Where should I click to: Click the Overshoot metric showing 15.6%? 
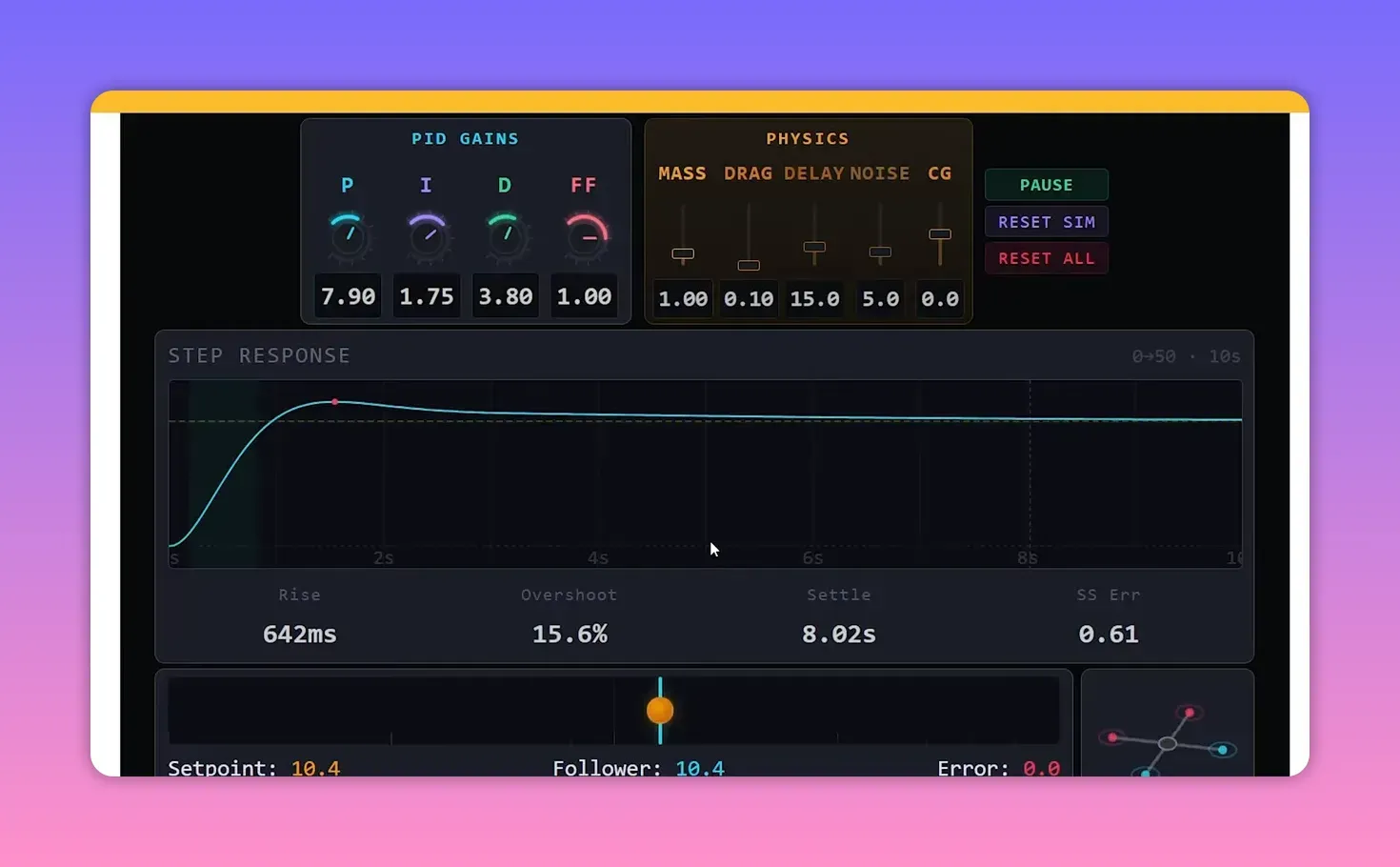(x=569, y=633)
